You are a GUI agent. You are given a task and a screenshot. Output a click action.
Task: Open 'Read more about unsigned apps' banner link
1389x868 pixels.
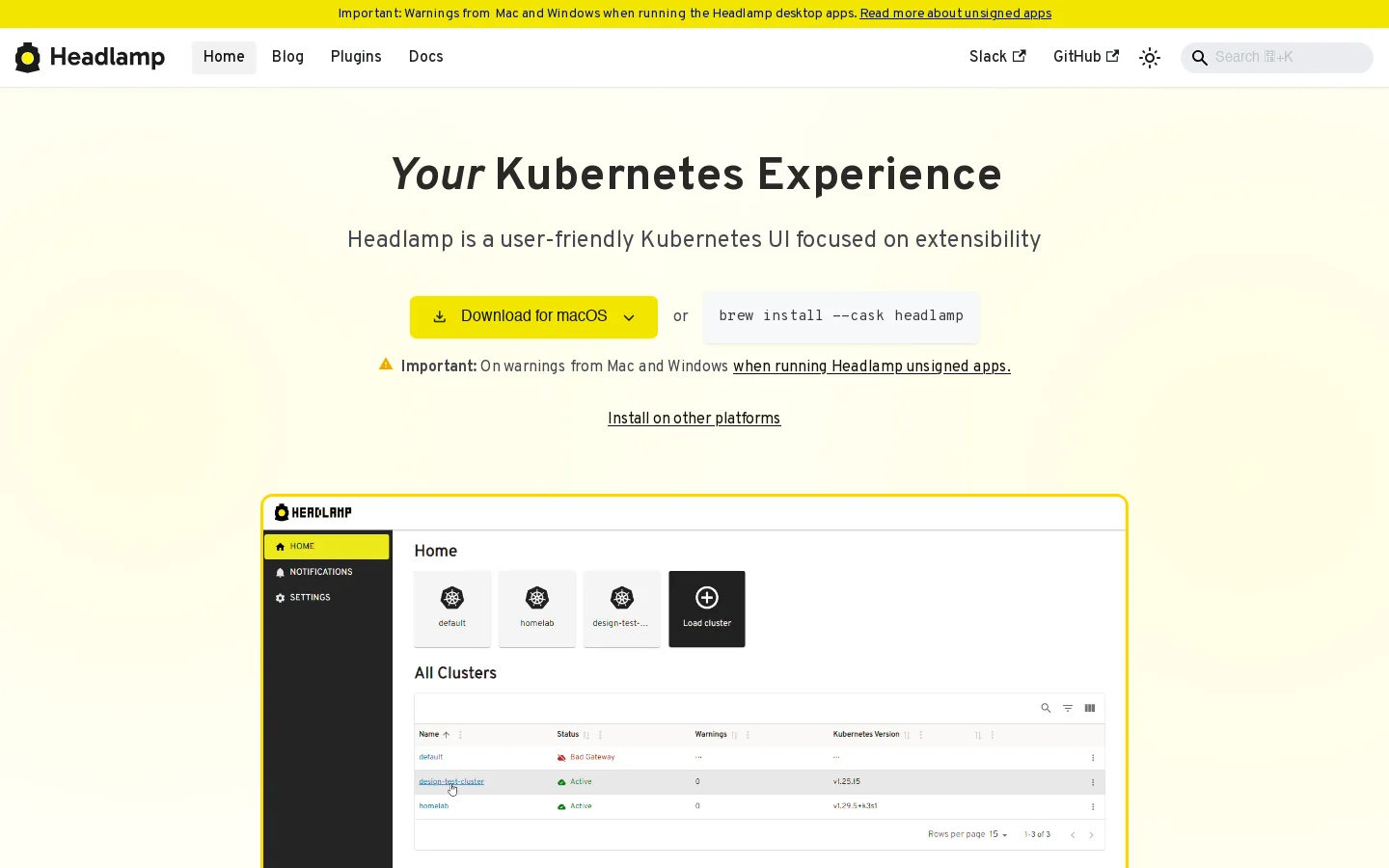pos(956,14)
